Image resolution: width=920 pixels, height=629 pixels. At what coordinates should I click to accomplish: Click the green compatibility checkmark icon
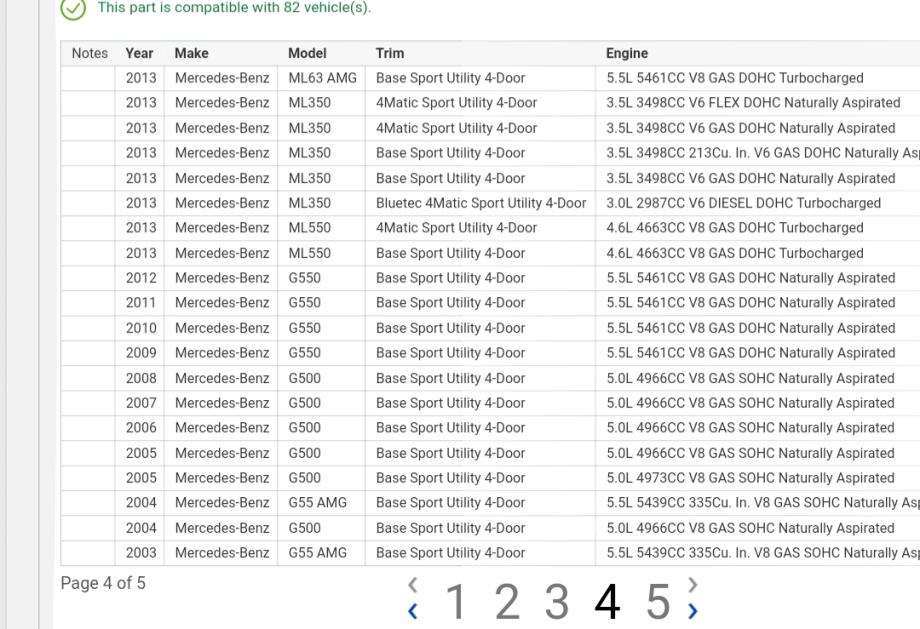pos(73,8)
